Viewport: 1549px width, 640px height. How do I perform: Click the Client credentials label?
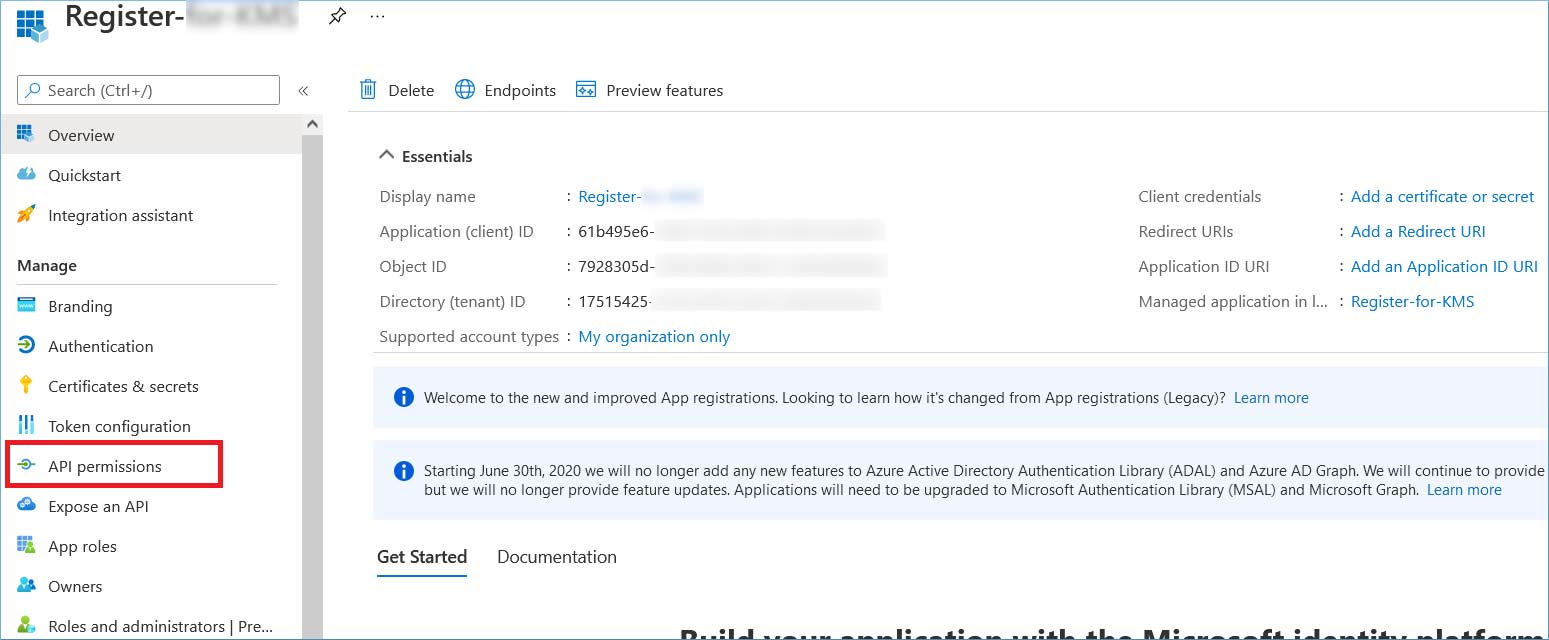pos(1200,197)
